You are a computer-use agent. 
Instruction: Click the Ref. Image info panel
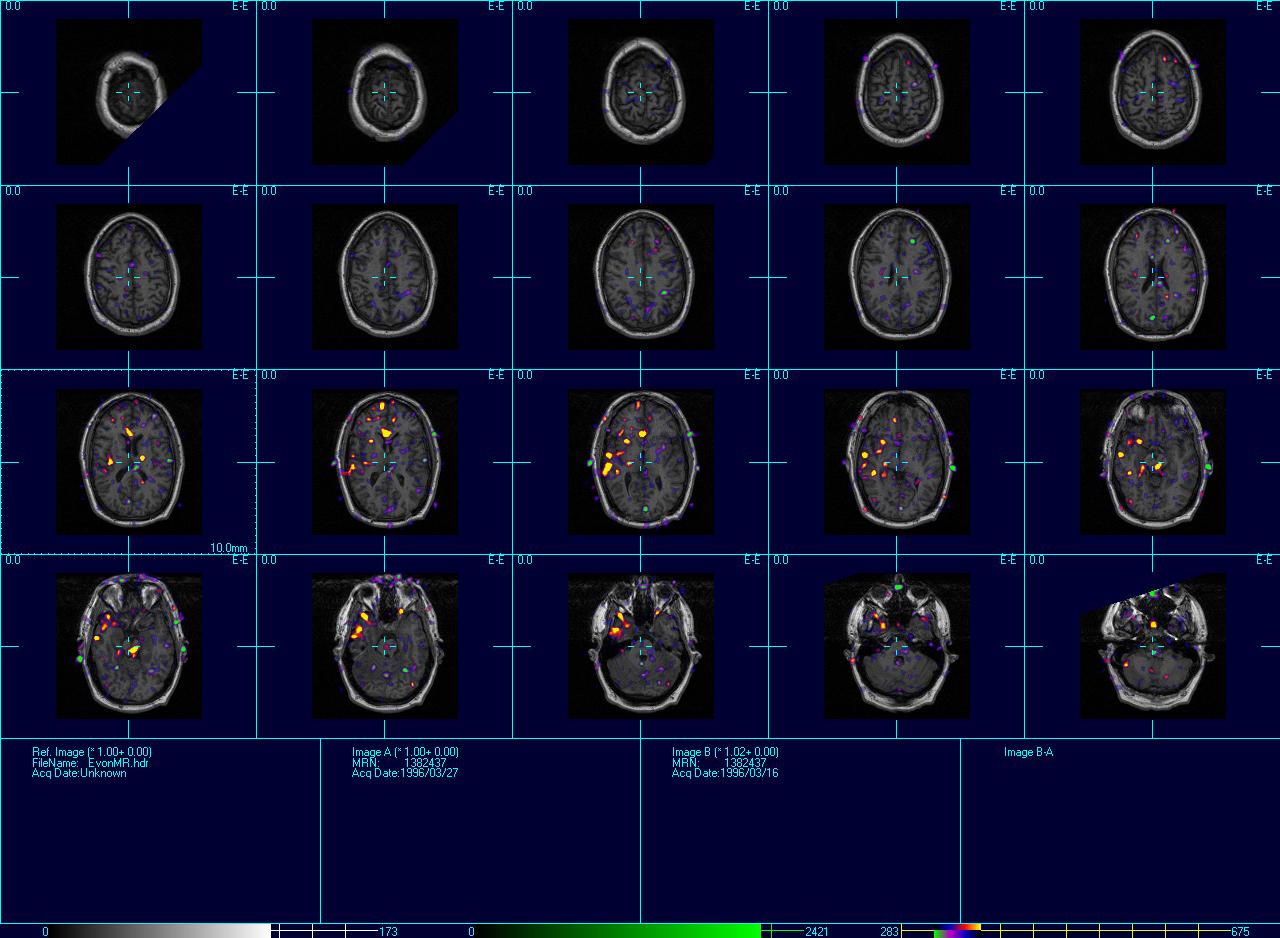[160, 830]
